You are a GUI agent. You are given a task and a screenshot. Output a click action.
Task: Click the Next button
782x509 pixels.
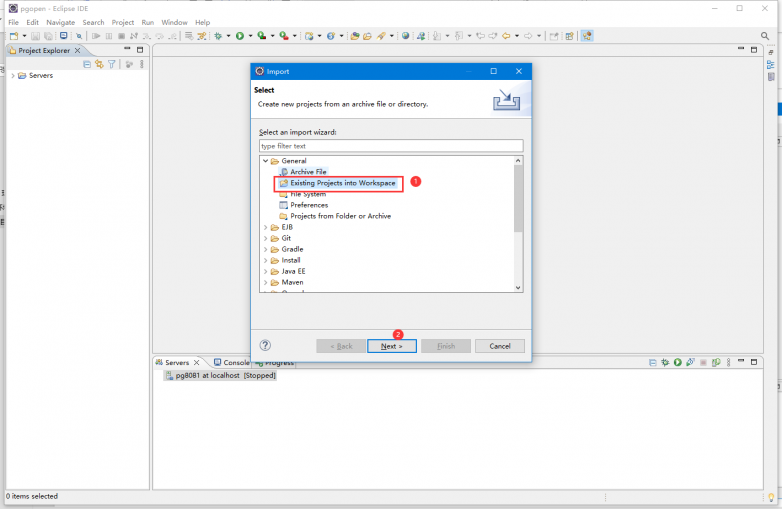[x=391, y=346]
